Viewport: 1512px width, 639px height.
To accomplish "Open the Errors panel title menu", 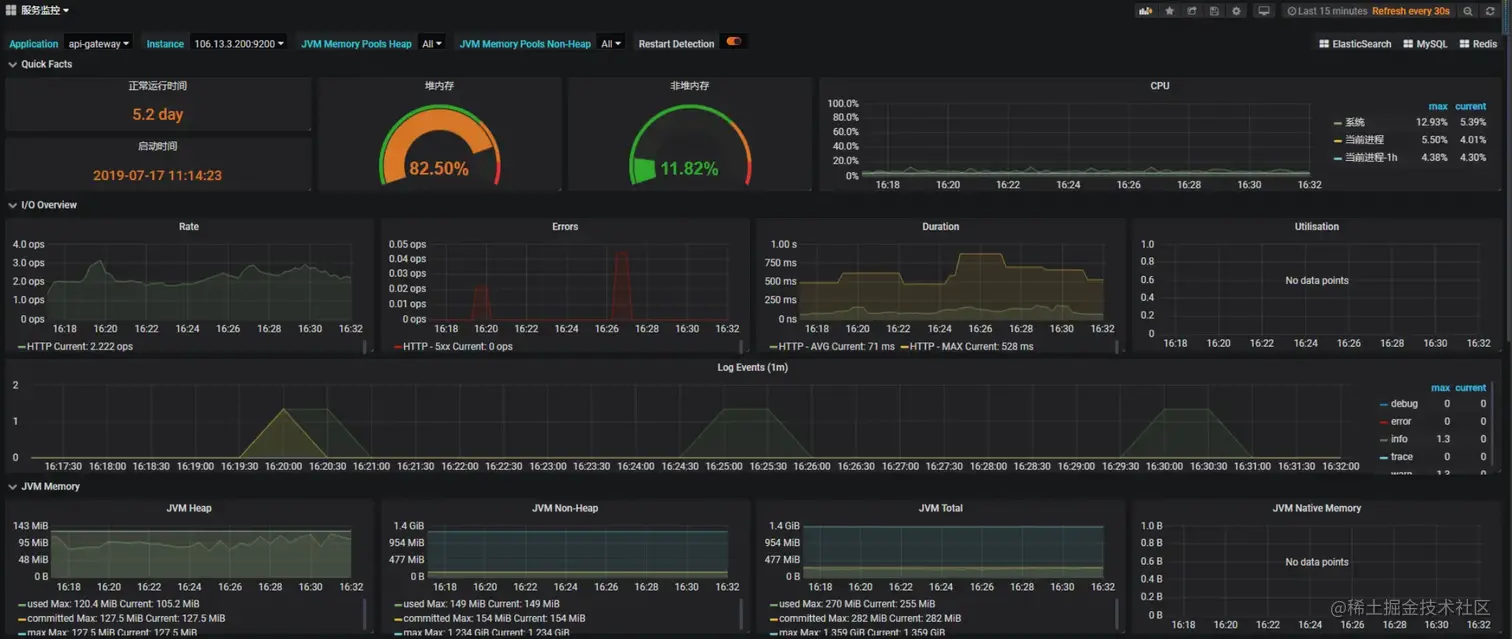I will pyautogui.click(x=565, y=227).
